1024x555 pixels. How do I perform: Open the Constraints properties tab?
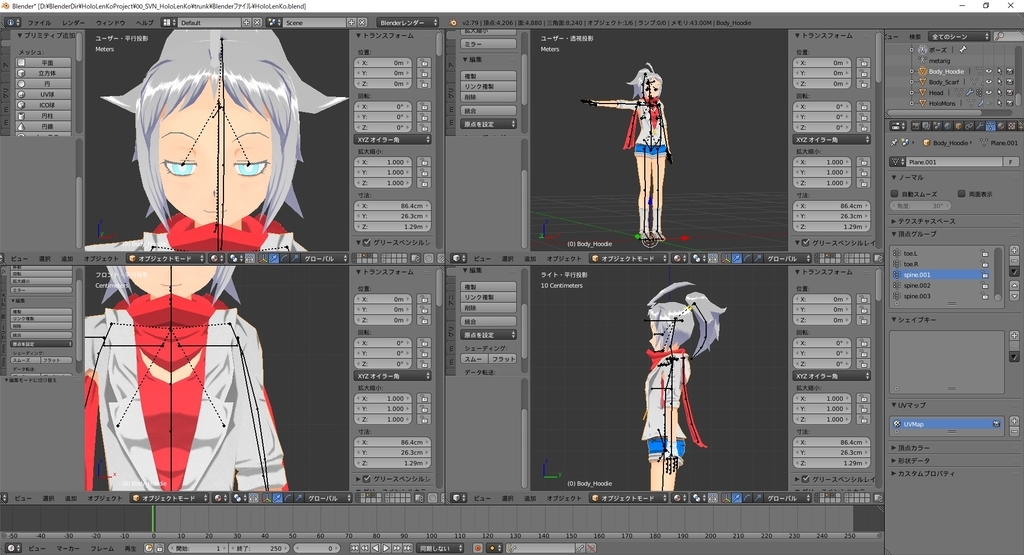pyautogui.click(x=969, y=125)
